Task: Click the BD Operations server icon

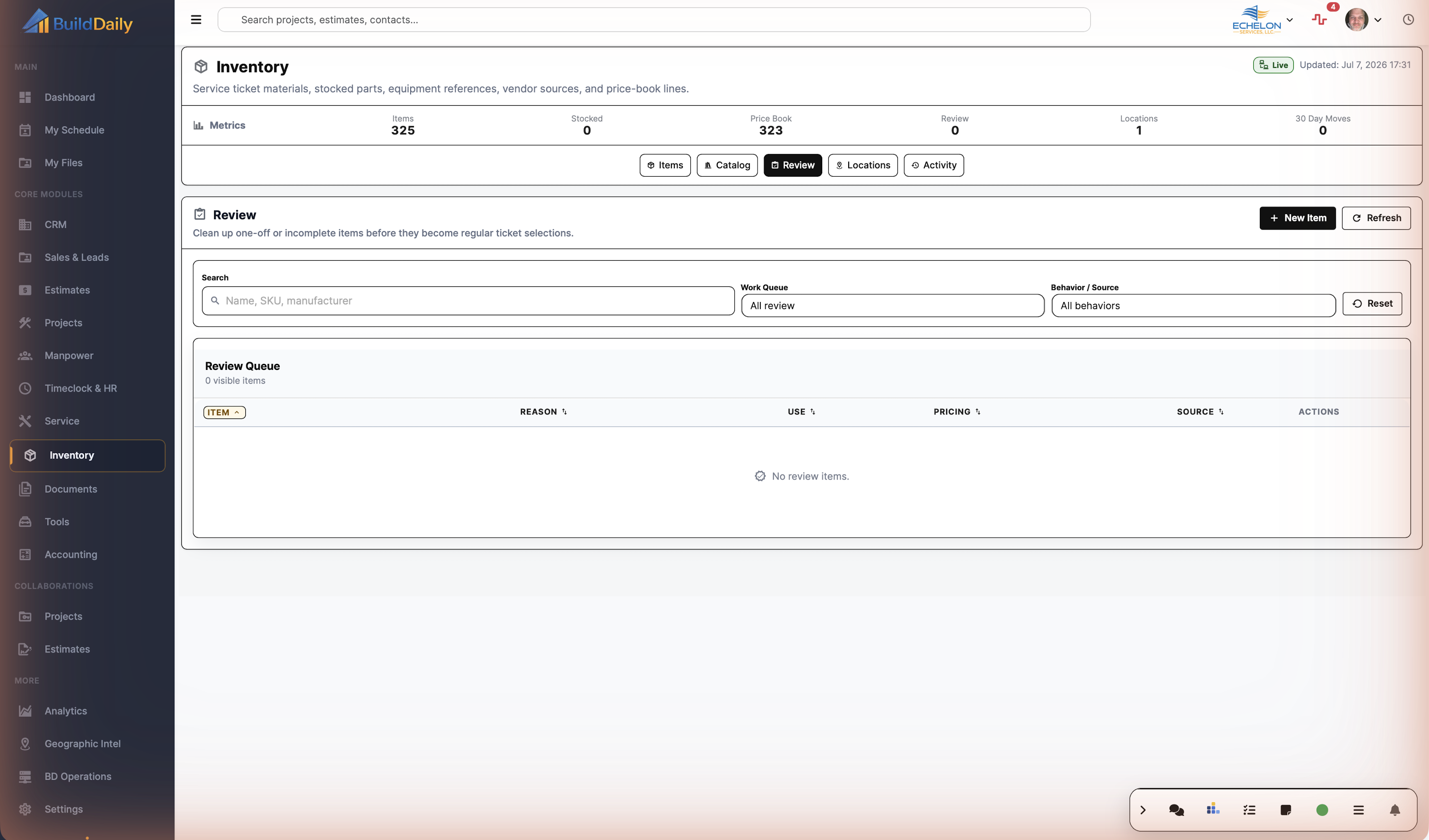Action: [x=25, y=778]
